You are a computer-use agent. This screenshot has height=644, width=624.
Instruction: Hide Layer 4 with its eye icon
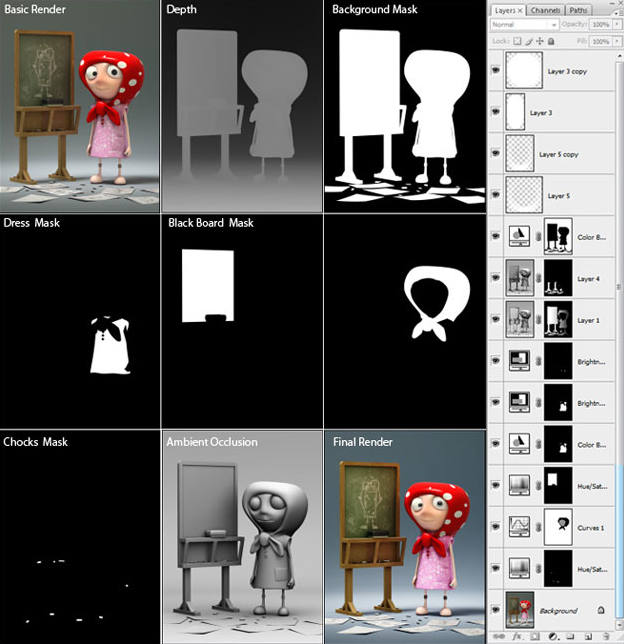(496, 278)
